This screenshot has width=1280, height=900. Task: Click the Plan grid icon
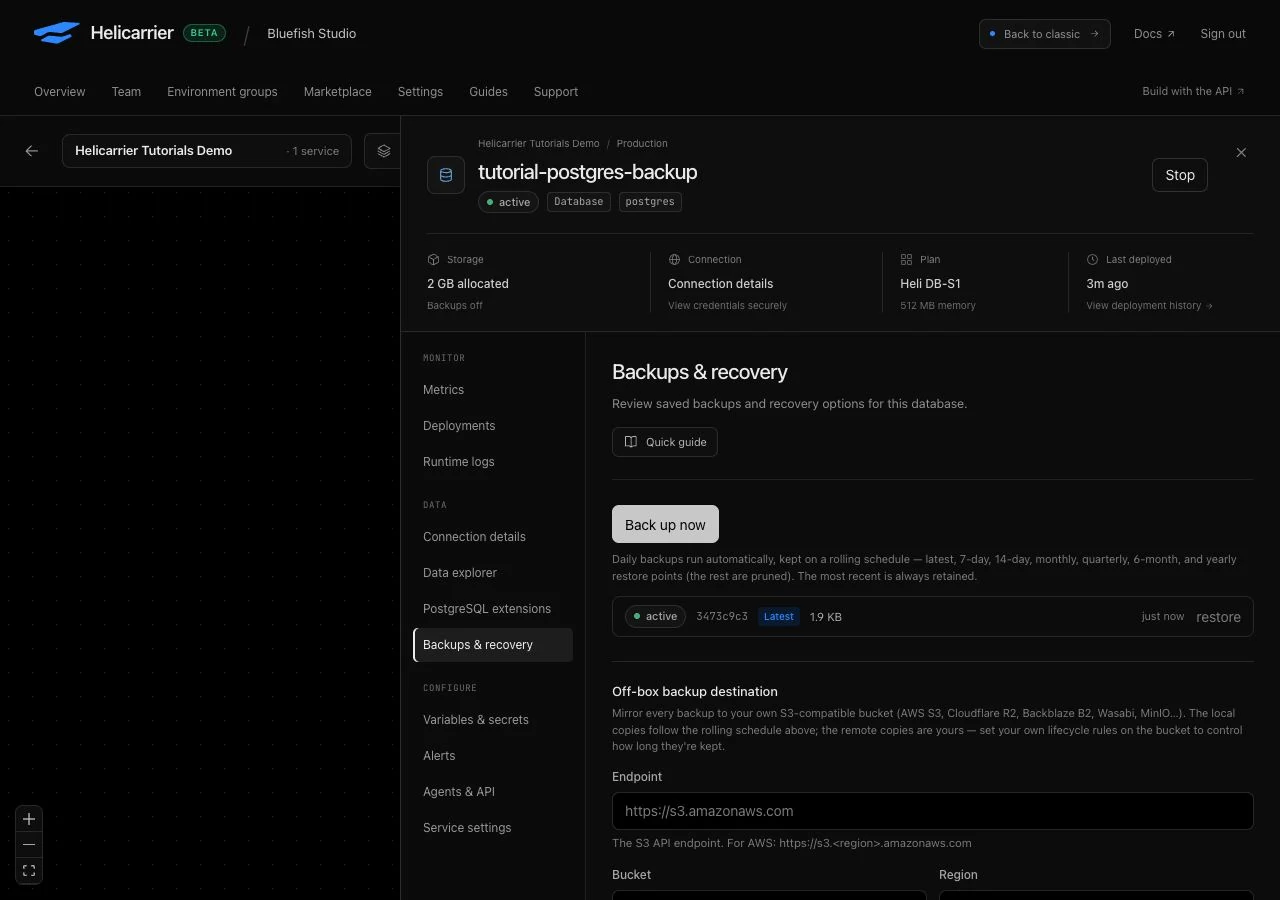click(906, 259)
